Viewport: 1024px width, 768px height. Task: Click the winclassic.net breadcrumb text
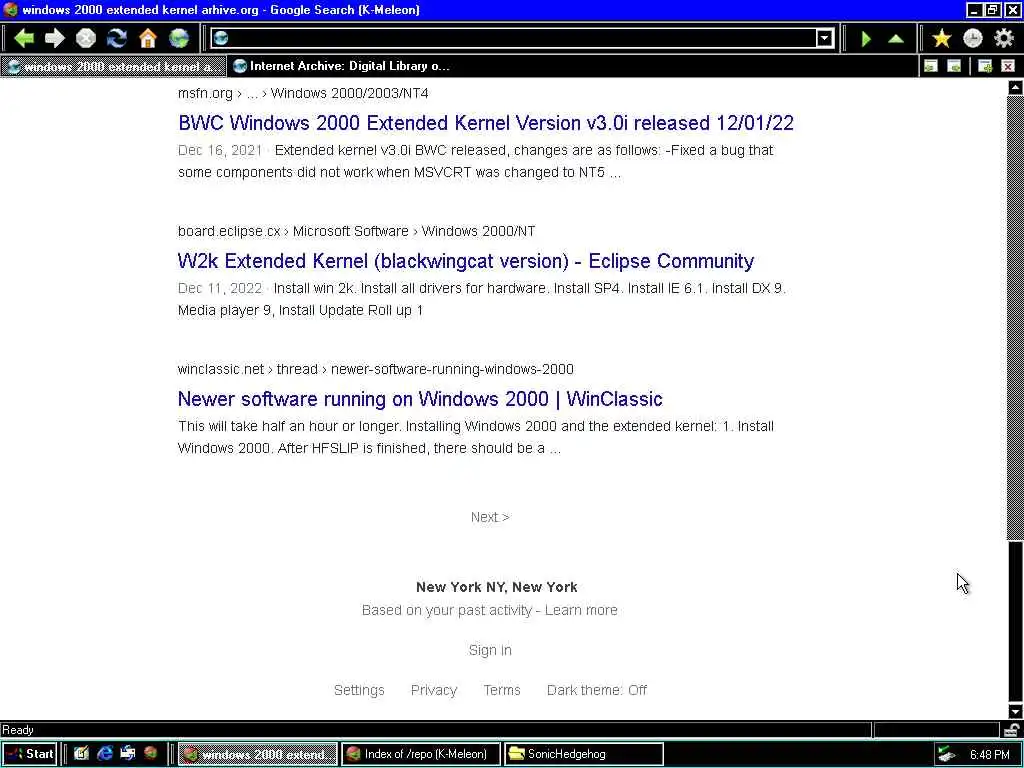221,369
